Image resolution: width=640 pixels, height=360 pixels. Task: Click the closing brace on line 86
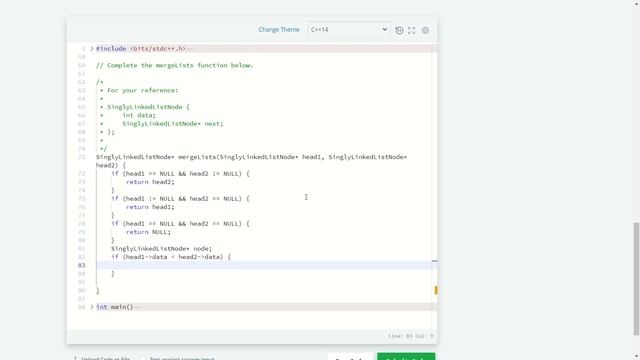(98, 290)
